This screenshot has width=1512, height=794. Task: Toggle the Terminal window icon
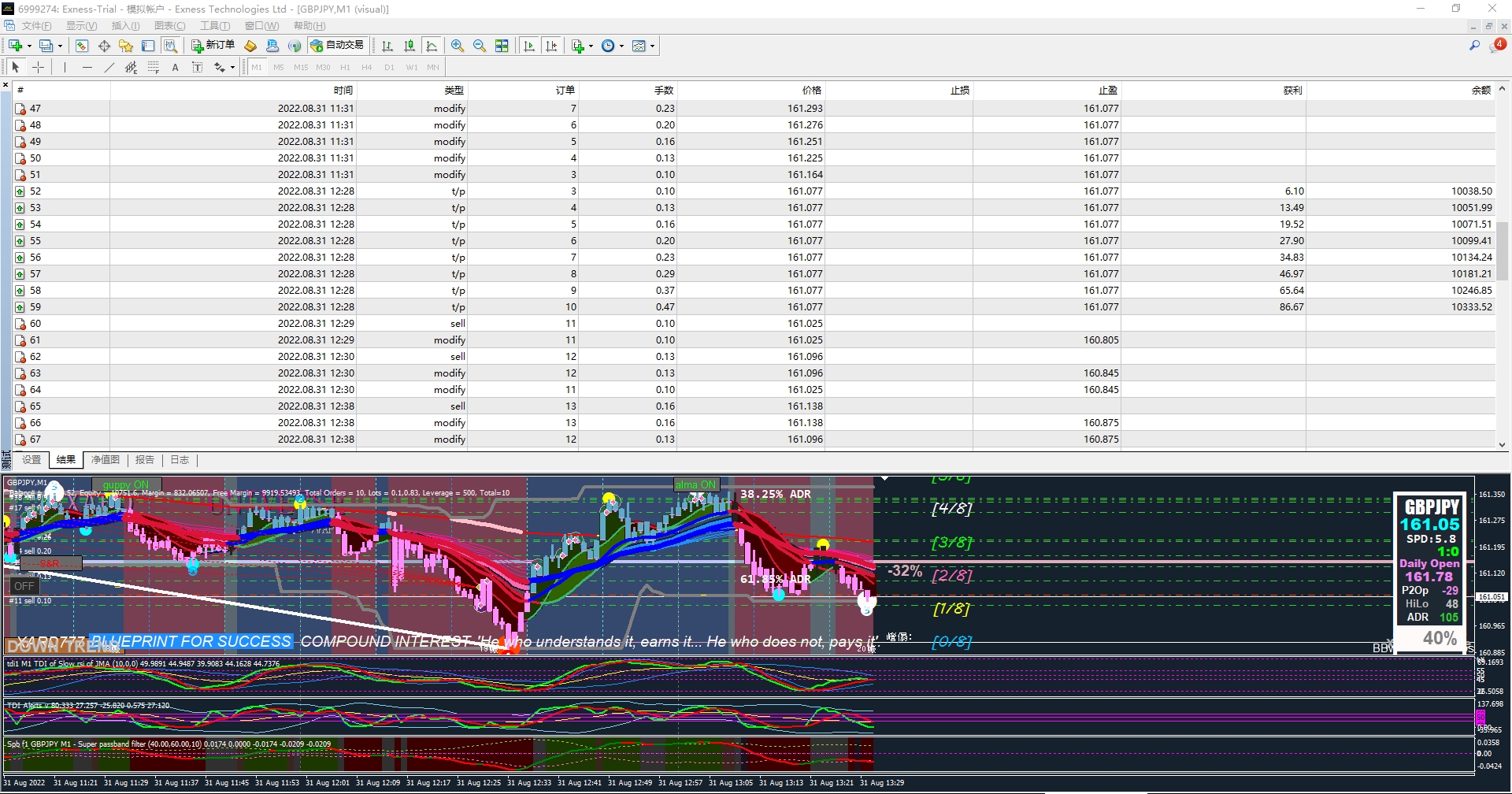click(x=148, y=46)
